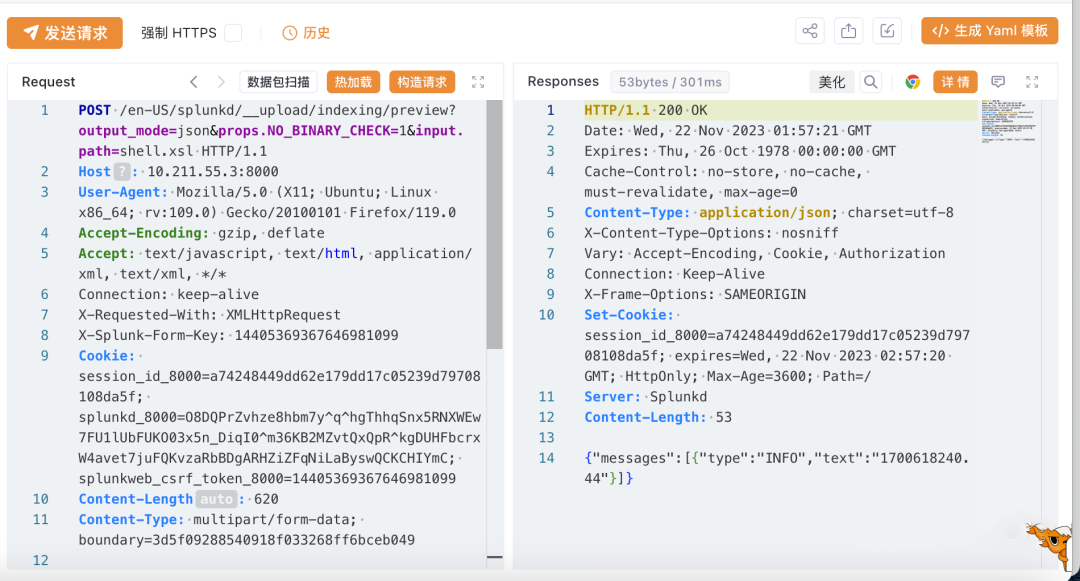Click the JSON messages response body

pos(776,468)
